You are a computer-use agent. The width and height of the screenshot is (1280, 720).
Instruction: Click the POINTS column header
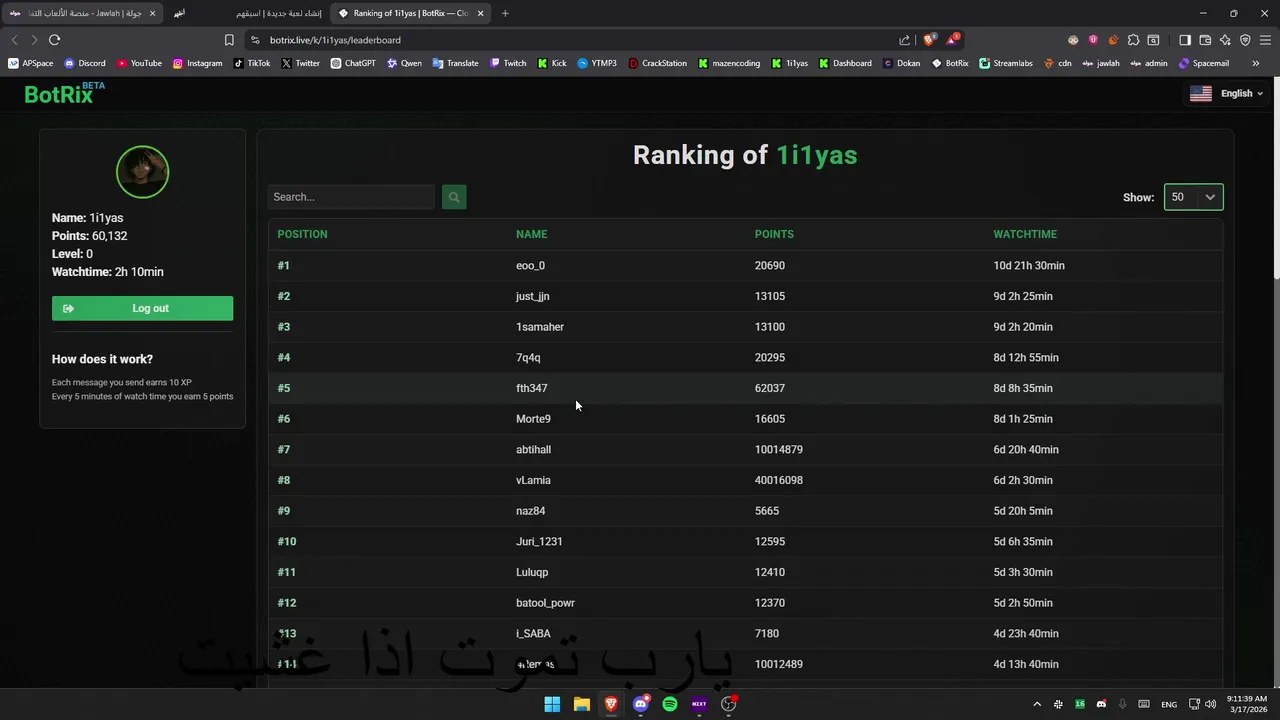774,234
